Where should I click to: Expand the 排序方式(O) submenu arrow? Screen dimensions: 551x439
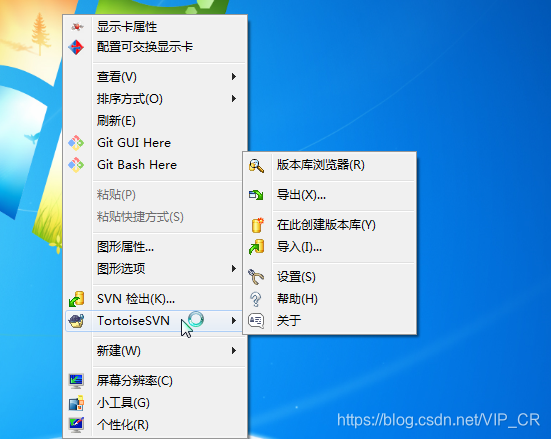(x=234, y=98)
